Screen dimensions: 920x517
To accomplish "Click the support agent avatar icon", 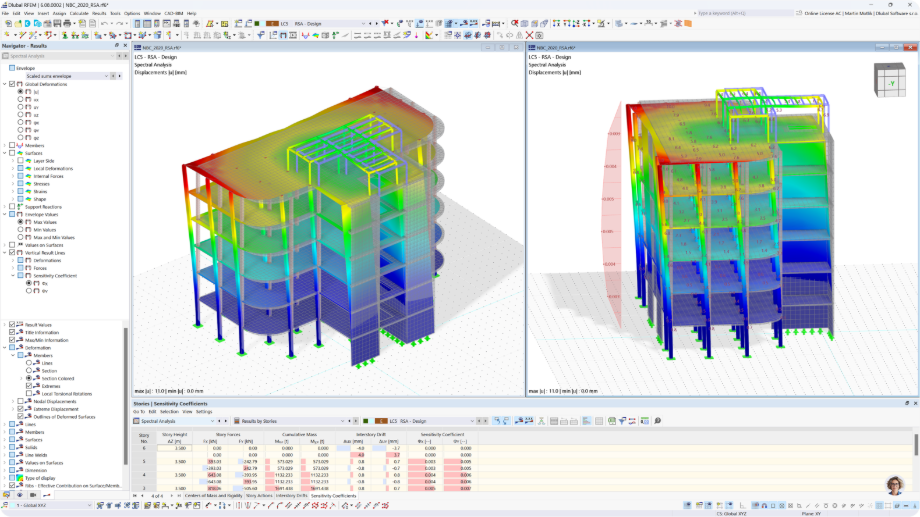I will coord(895,485).
